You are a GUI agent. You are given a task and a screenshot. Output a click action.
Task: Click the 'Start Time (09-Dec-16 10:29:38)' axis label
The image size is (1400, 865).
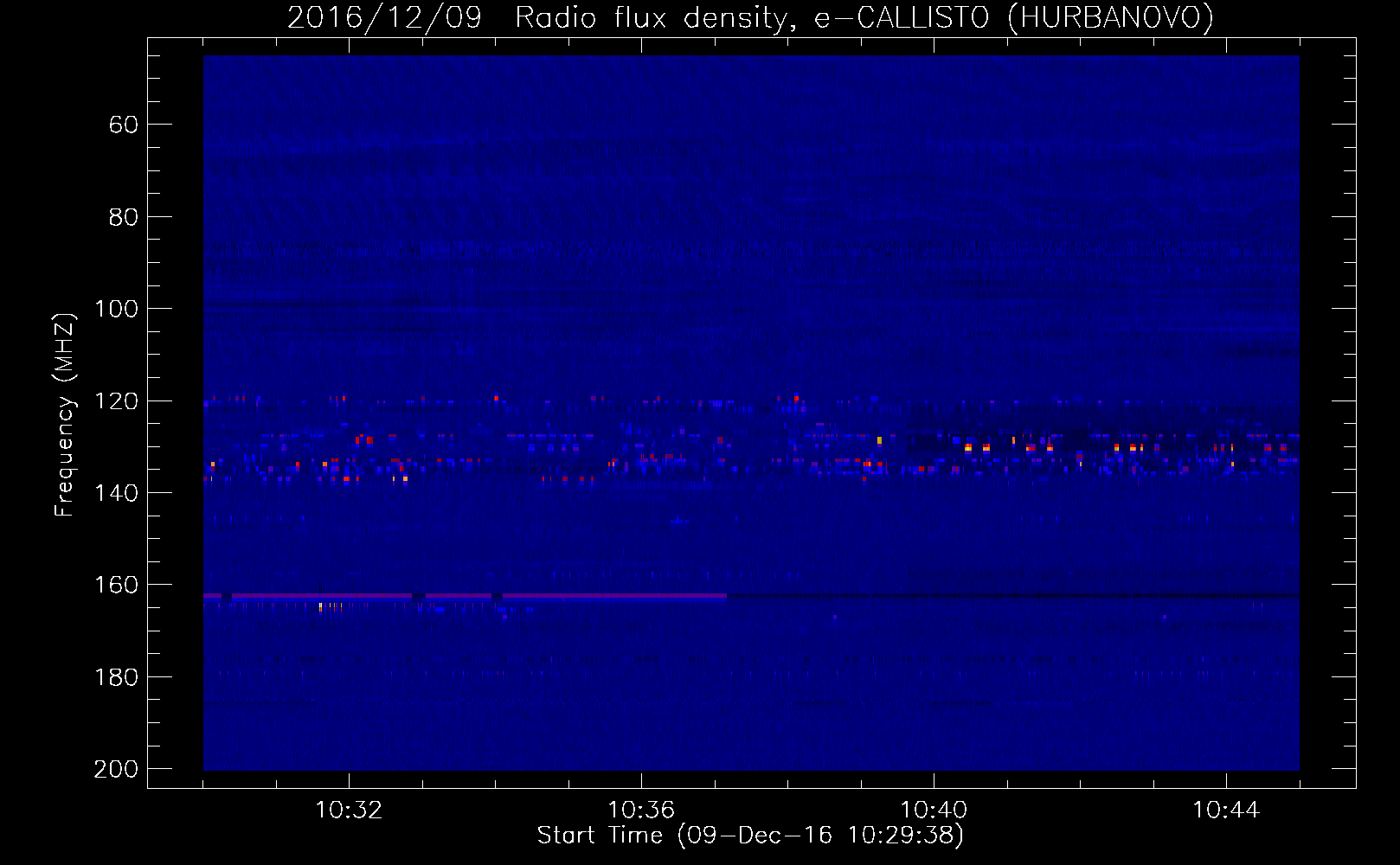[750, 836]
